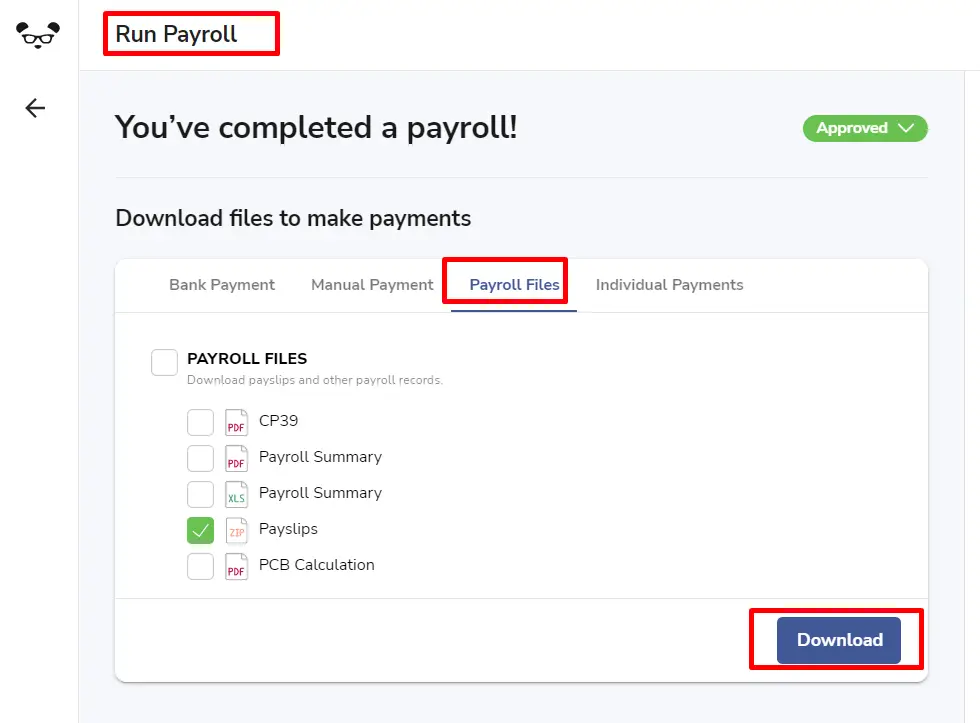This screenshot has height=723, width=980.
Task: Expand the Approved status dropdown
Action: [865, 128]
